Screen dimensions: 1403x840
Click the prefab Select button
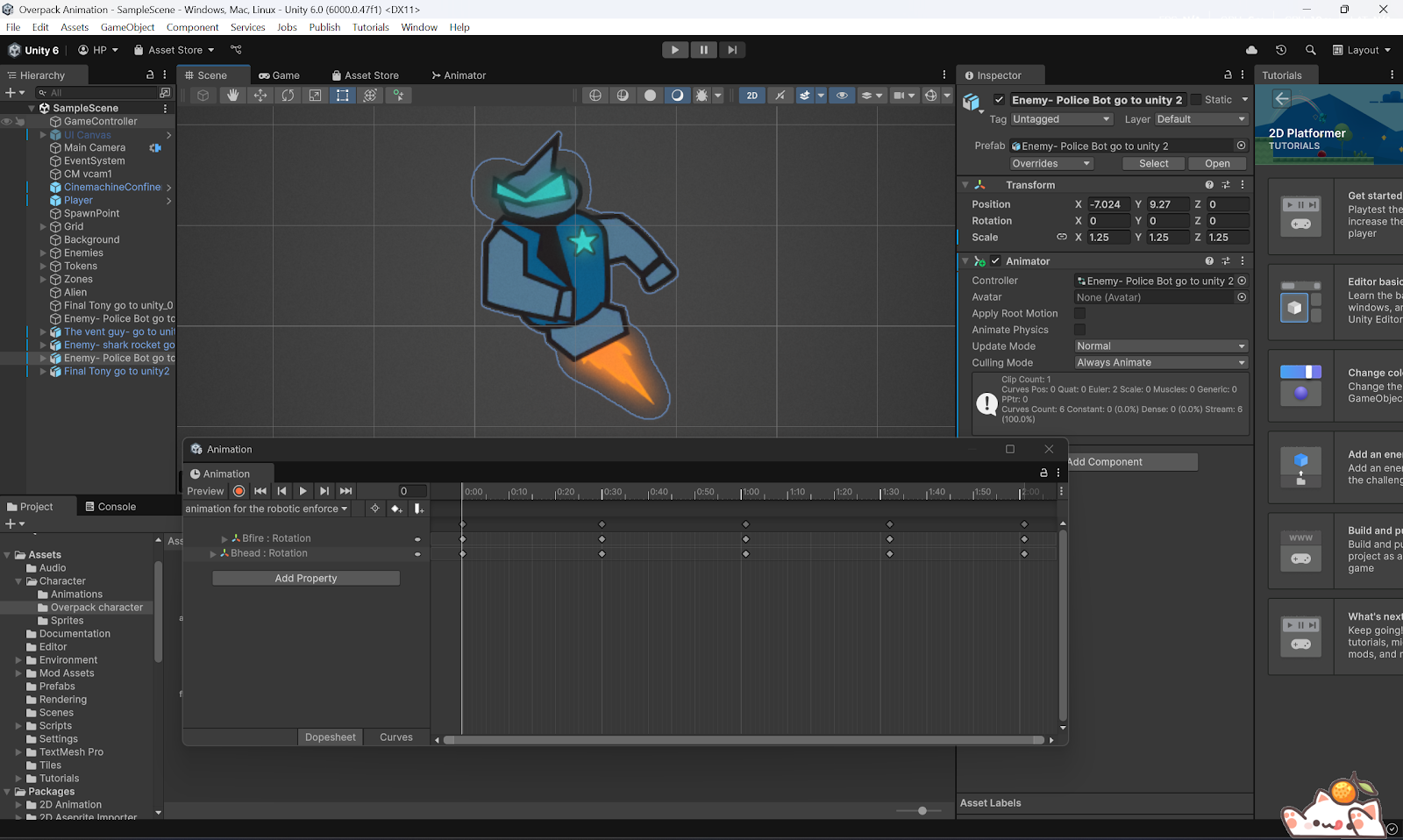[x=1153, y=164]
